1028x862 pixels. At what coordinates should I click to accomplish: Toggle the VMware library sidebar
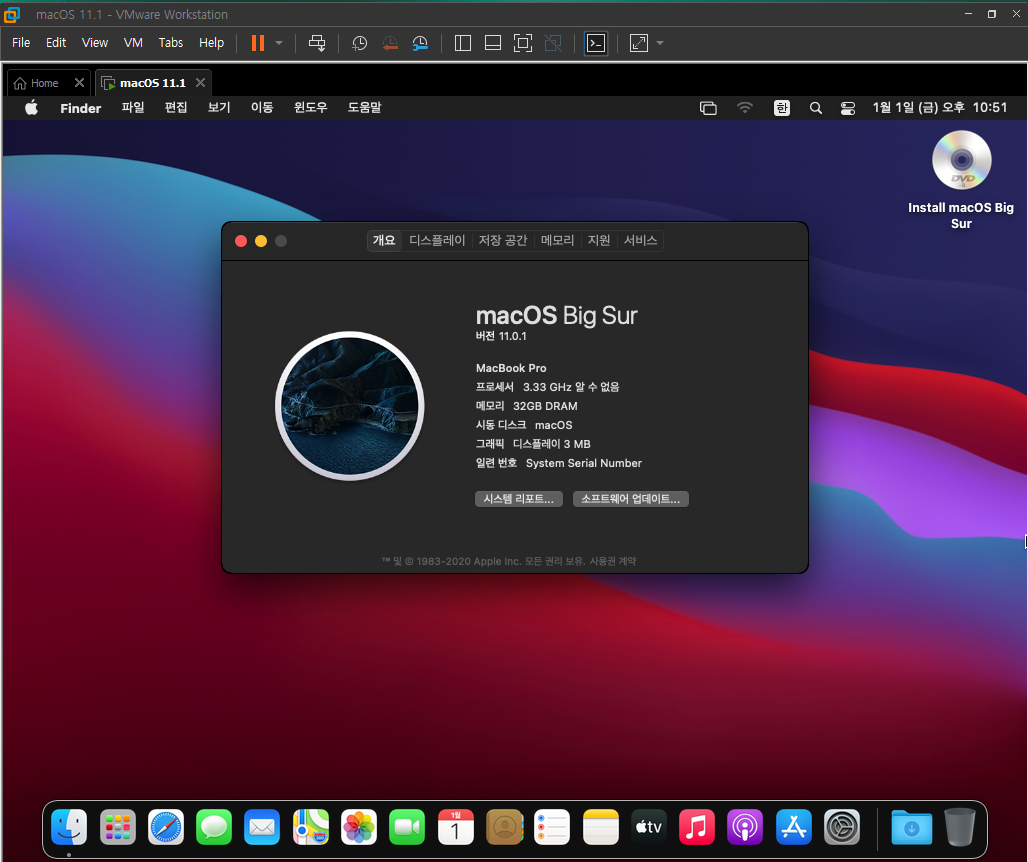point(463,43)
